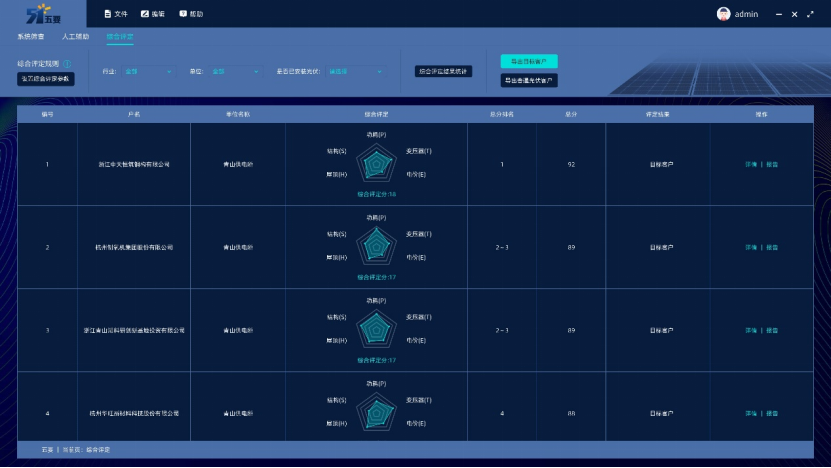Click the 评定结果 column header
Screen dimensions: 831x468
pos(658,114)
